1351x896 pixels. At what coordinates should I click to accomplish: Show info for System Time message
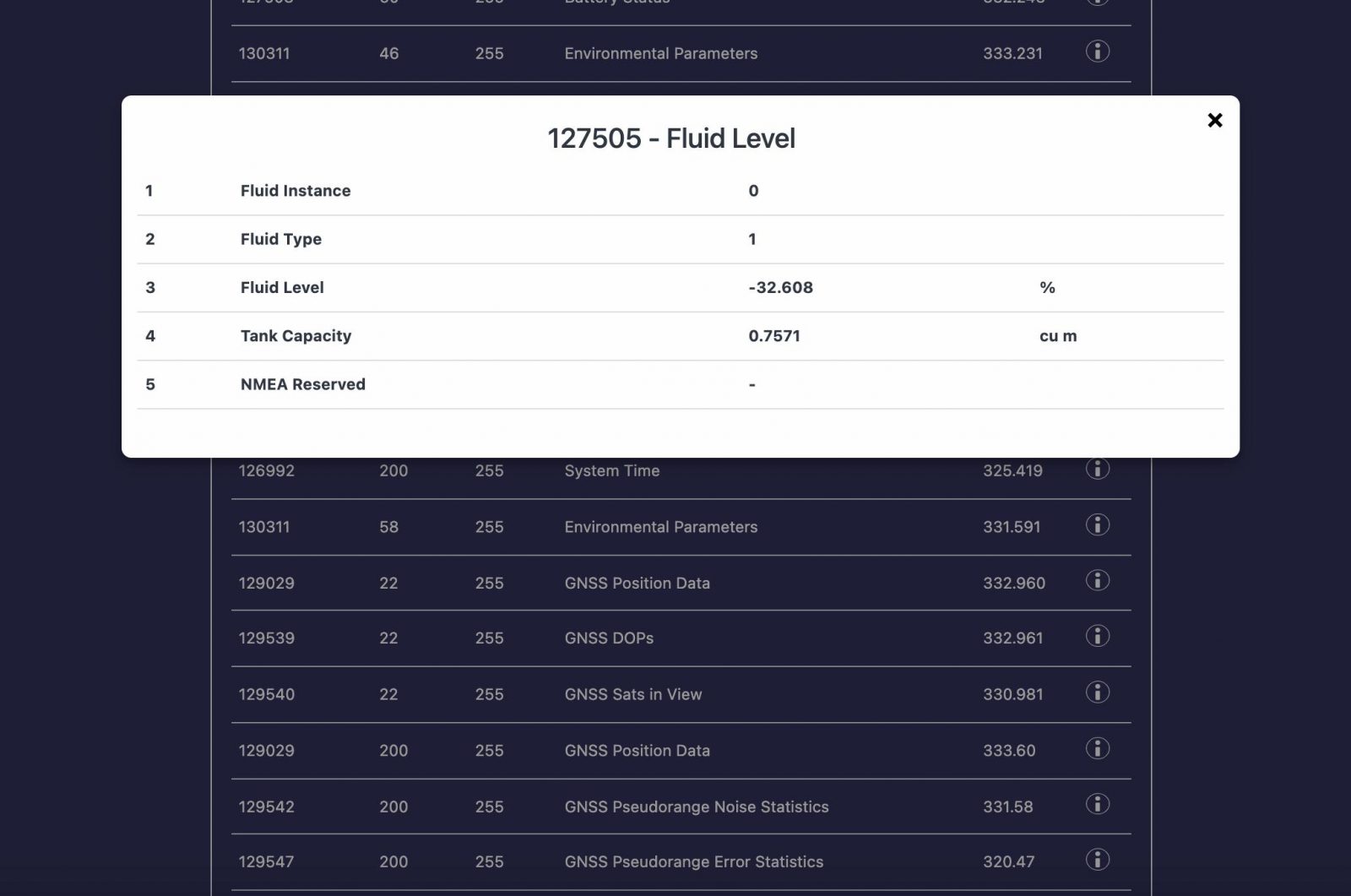[x=1097, y=469]
